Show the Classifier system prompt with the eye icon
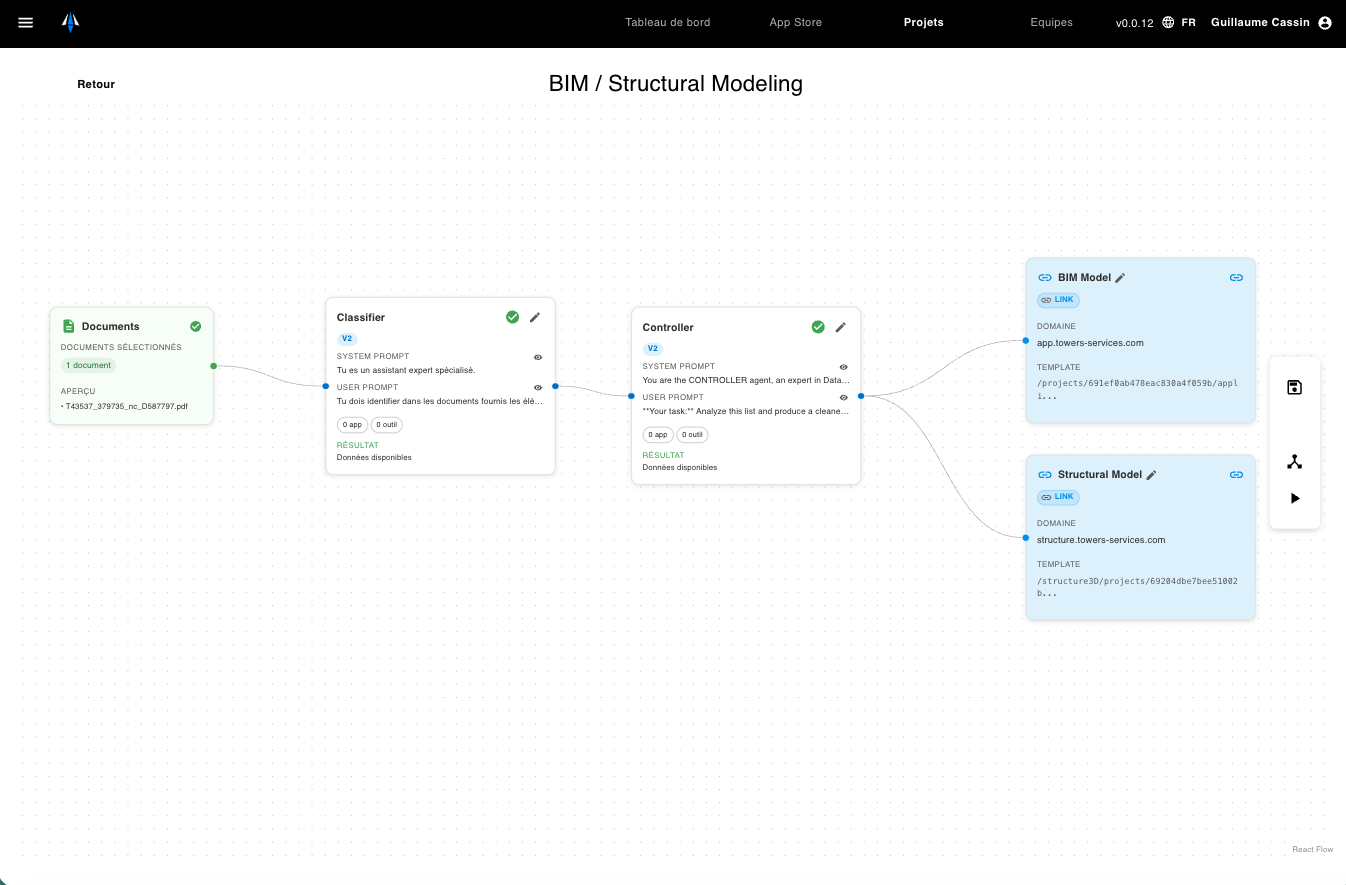The height and width of the screenshot is (885, 1346). tap(537, 357)
